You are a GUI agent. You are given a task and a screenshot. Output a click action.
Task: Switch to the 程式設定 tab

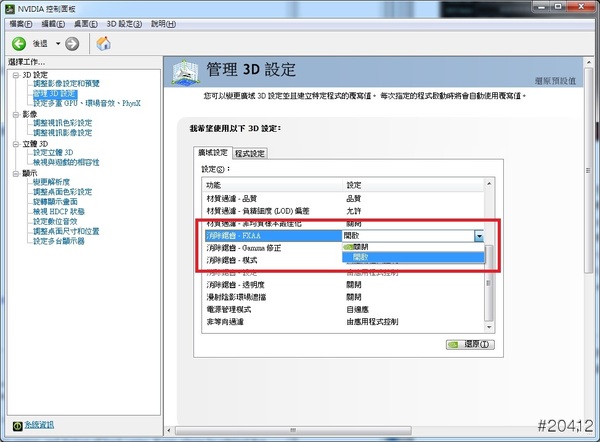pyautogui.click(x=250, y=153)
